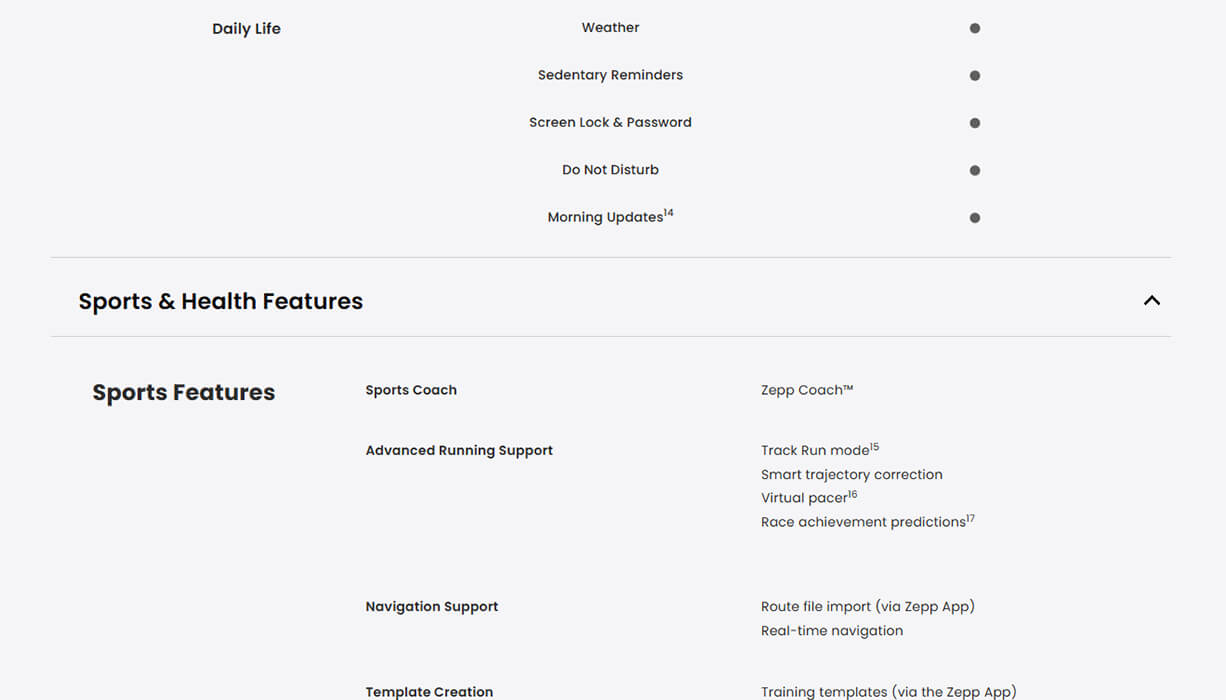The height and width of the screenshot is (700, 1226).
Task: Click the Weather support dot indicator
Action: click(x=975, y=28)
